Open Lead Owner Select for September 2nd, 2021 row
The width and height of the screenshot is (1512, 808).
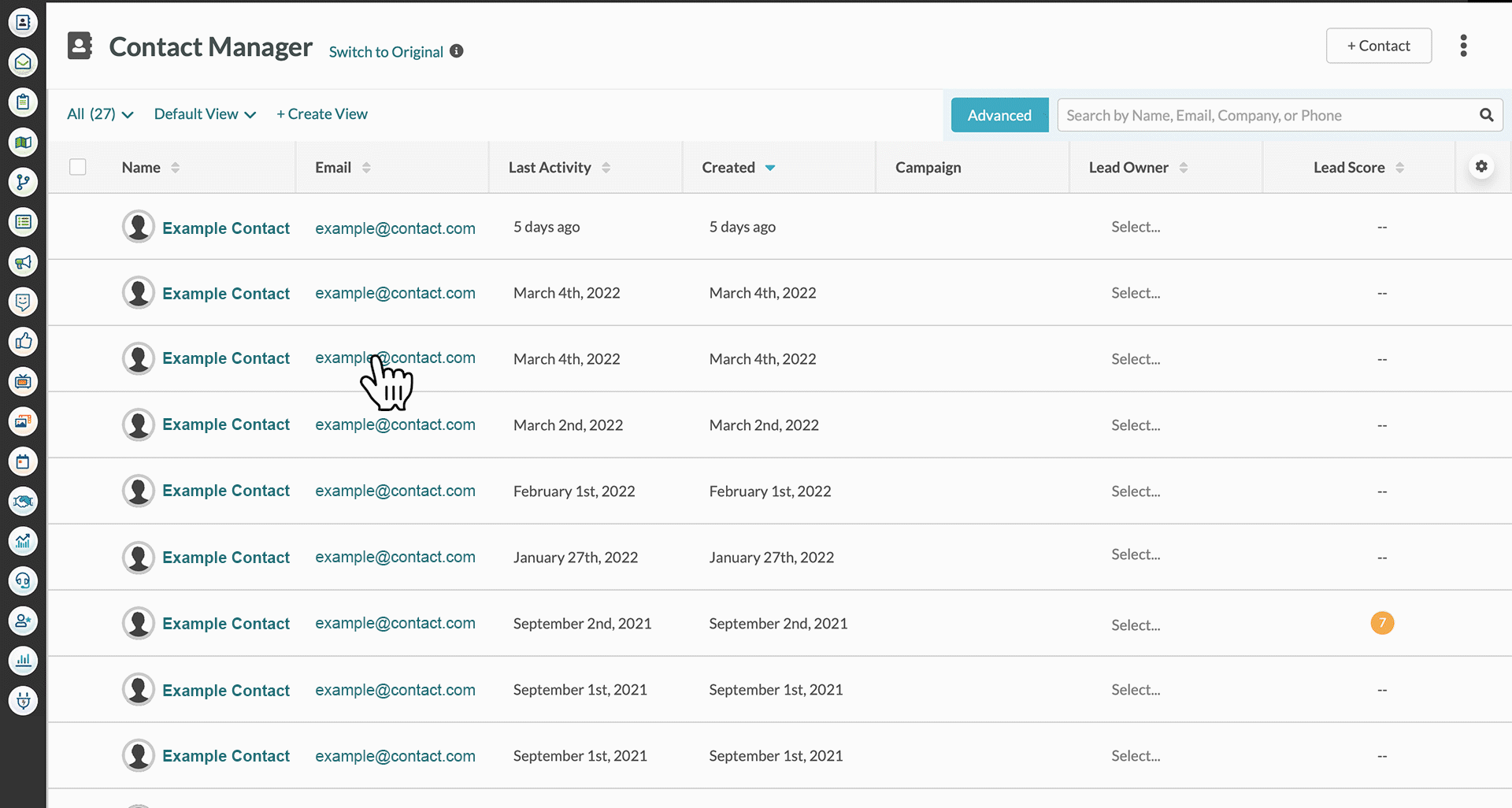pyautogui.click(x=1136, y=625)
